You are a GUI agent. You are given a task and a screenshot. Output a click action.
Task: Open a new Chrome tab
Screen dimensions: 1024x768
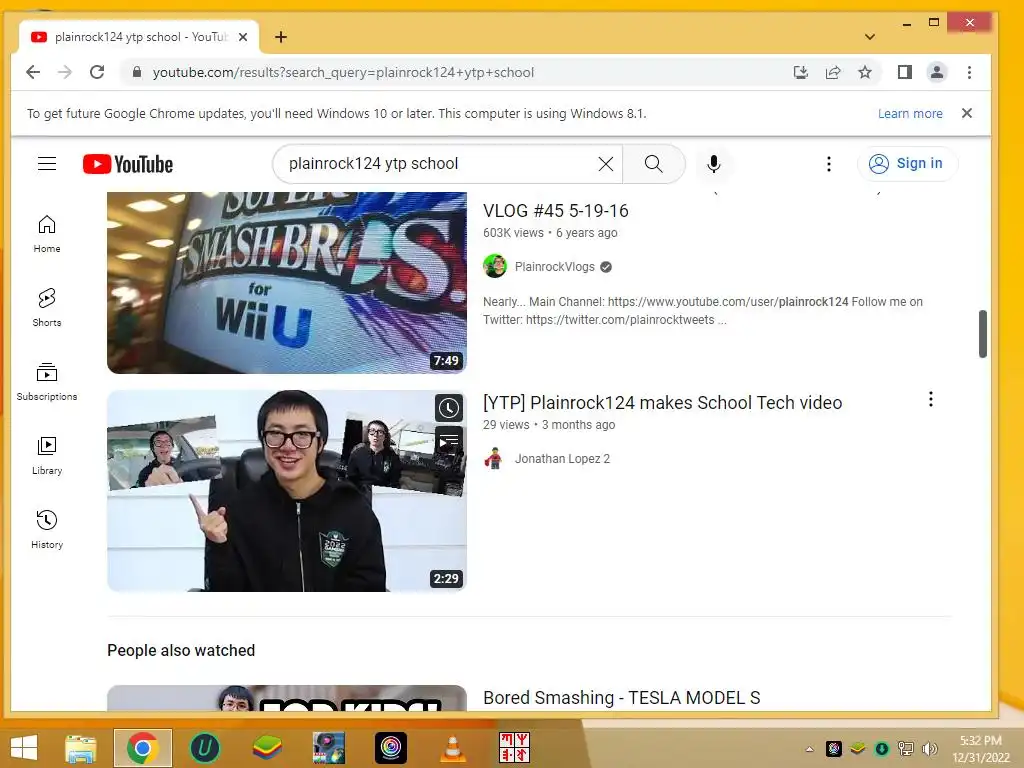point(281,37)
